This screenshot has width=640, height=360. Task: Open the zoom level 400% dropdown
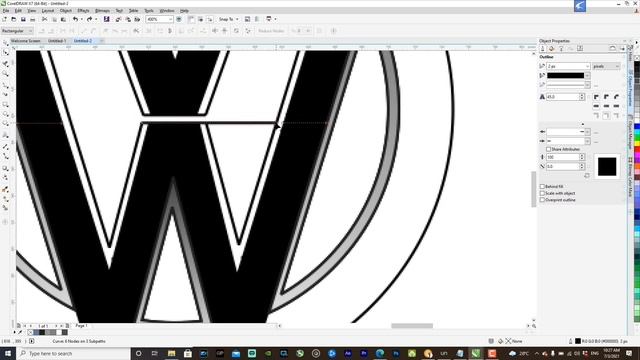coord(170,19)
